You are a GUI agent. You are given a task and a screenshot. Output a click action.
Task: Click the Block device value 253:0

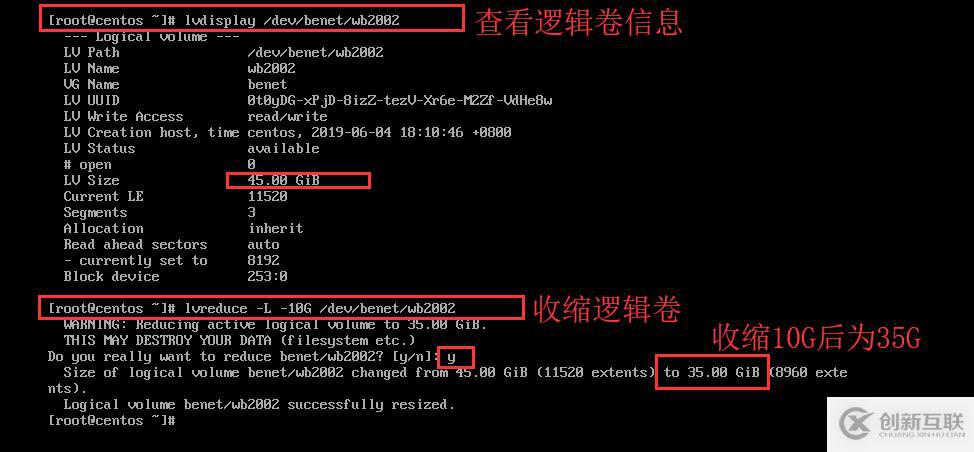click(267, 276)
